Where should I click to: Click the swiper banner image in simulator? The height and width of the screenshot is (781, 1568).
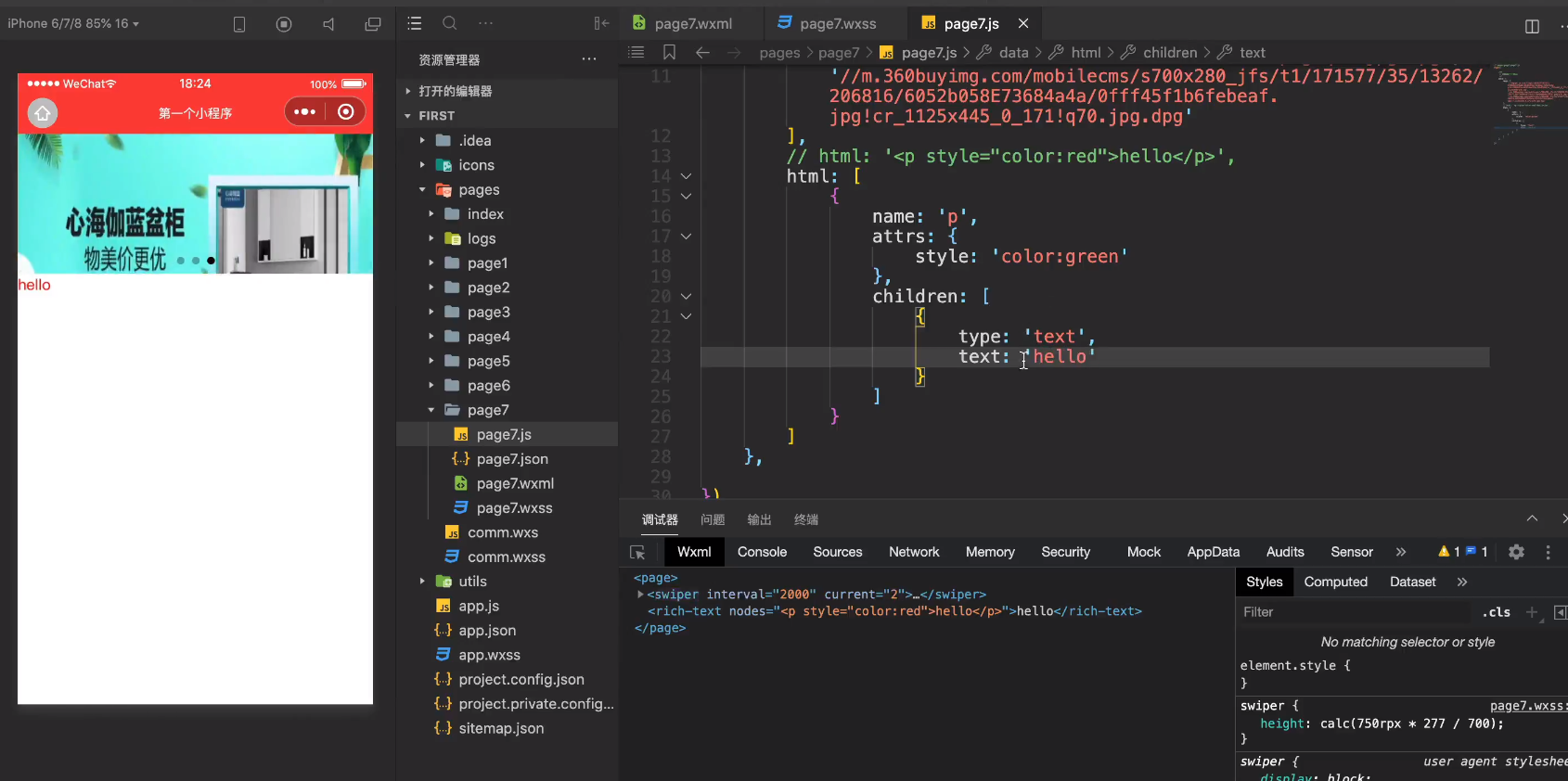click(195, 204)
